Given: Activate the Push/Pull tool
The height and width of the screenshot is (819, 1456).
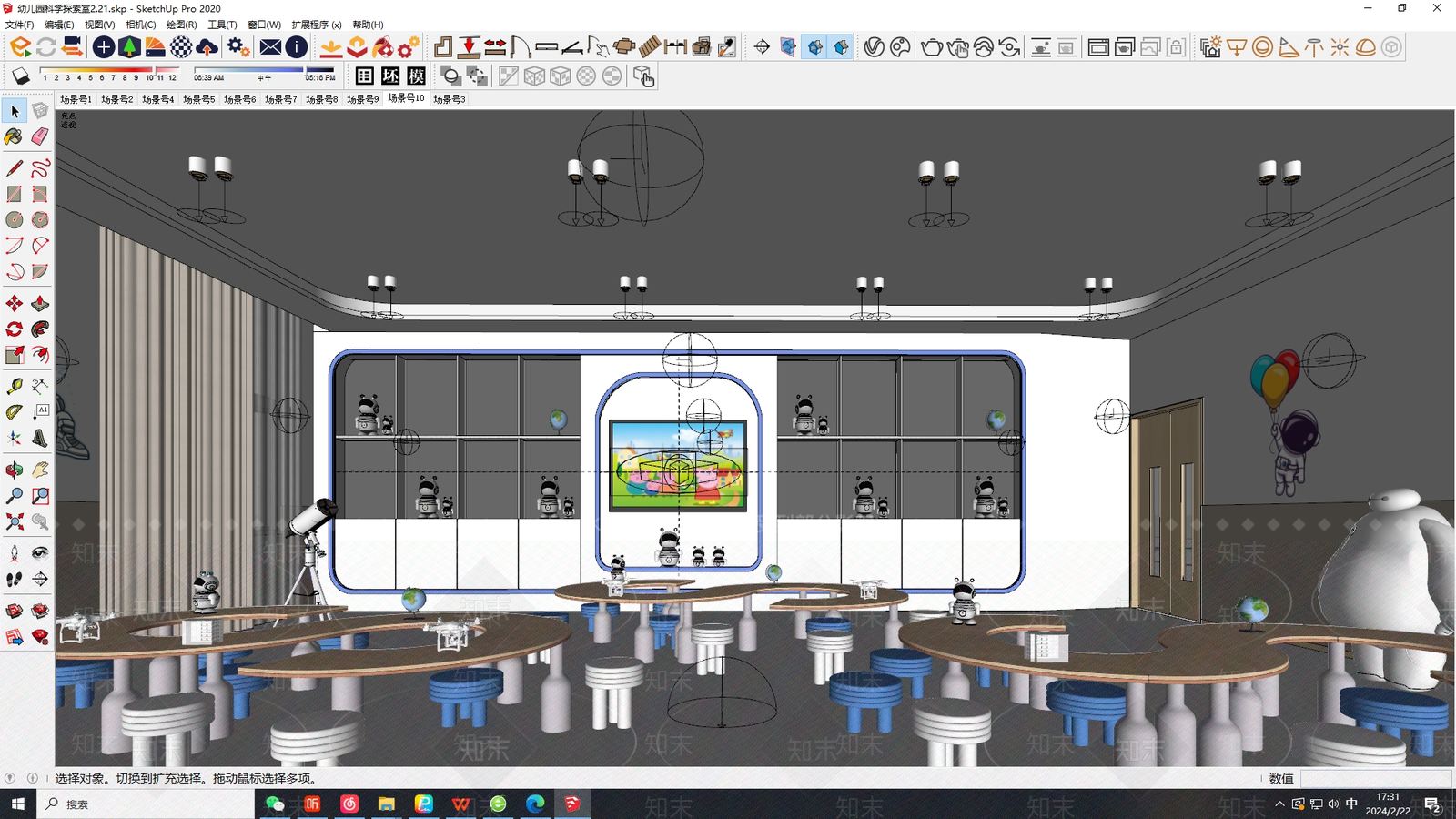Looking at the screenshot, I should click(40, 304).
